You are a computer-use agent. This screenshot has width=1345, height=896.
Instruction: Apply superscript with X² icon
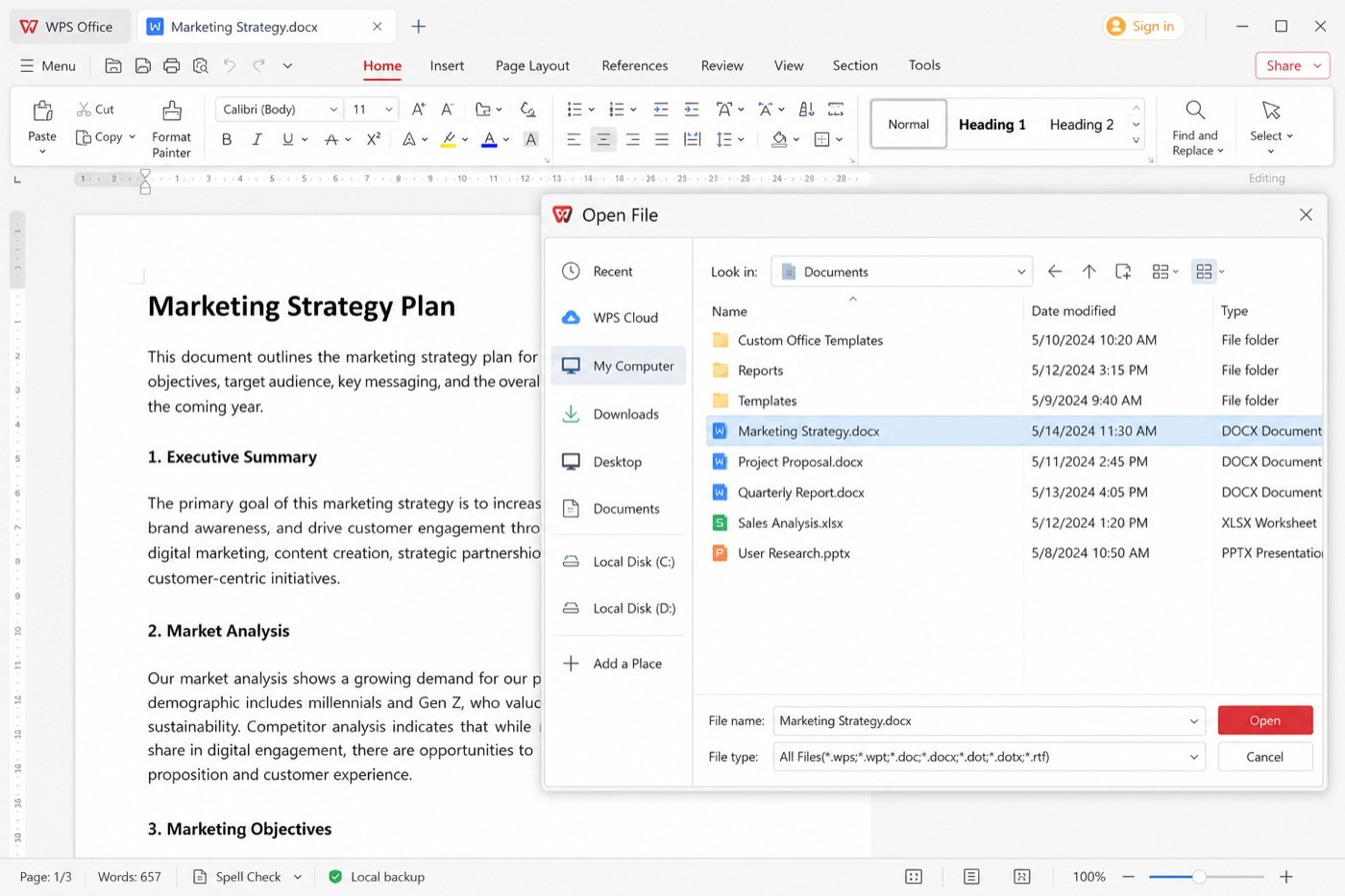[x=374, y=139]
